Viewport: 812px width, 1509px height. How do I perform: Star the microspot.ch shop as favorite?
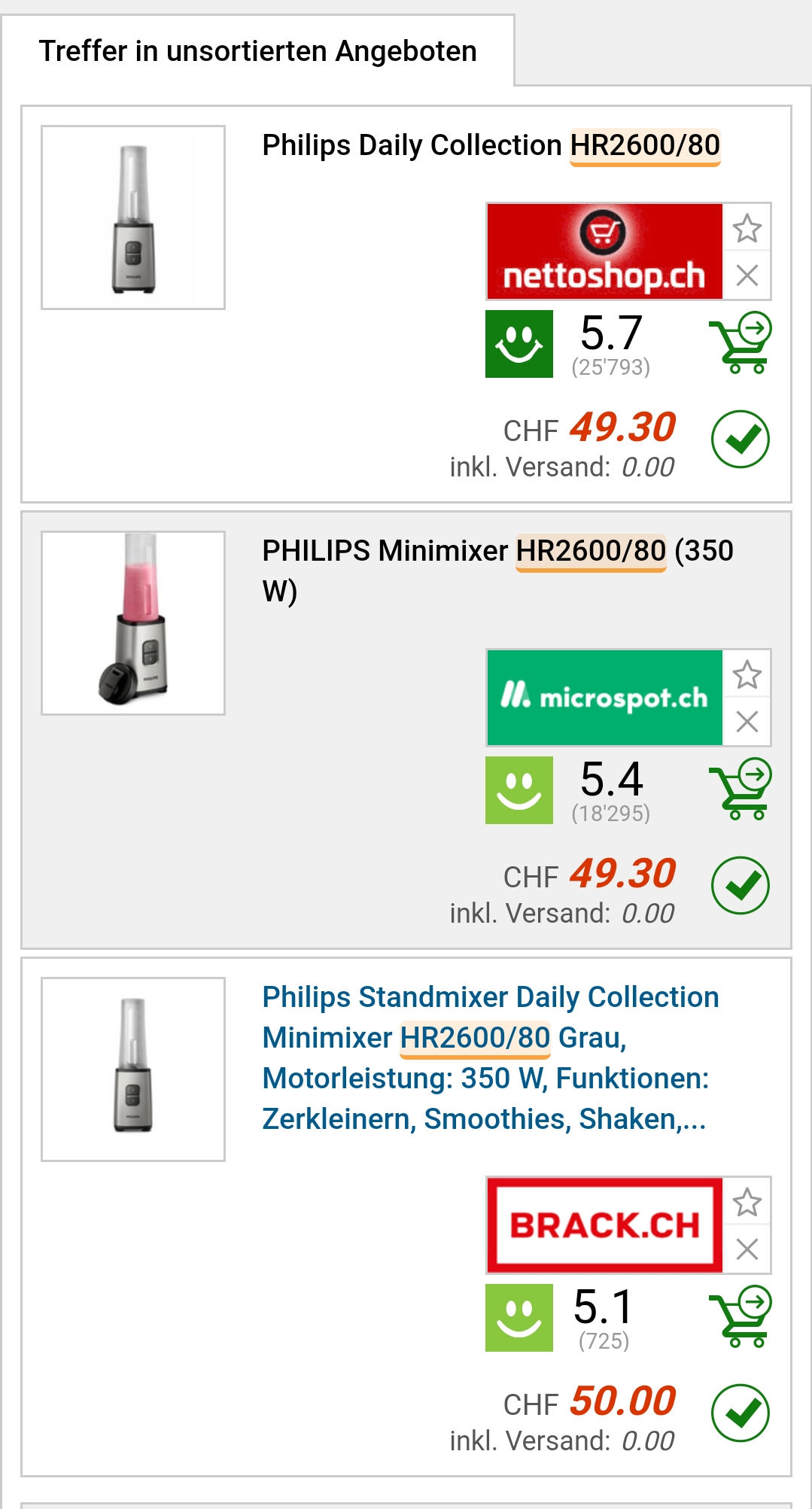(747, 674)
